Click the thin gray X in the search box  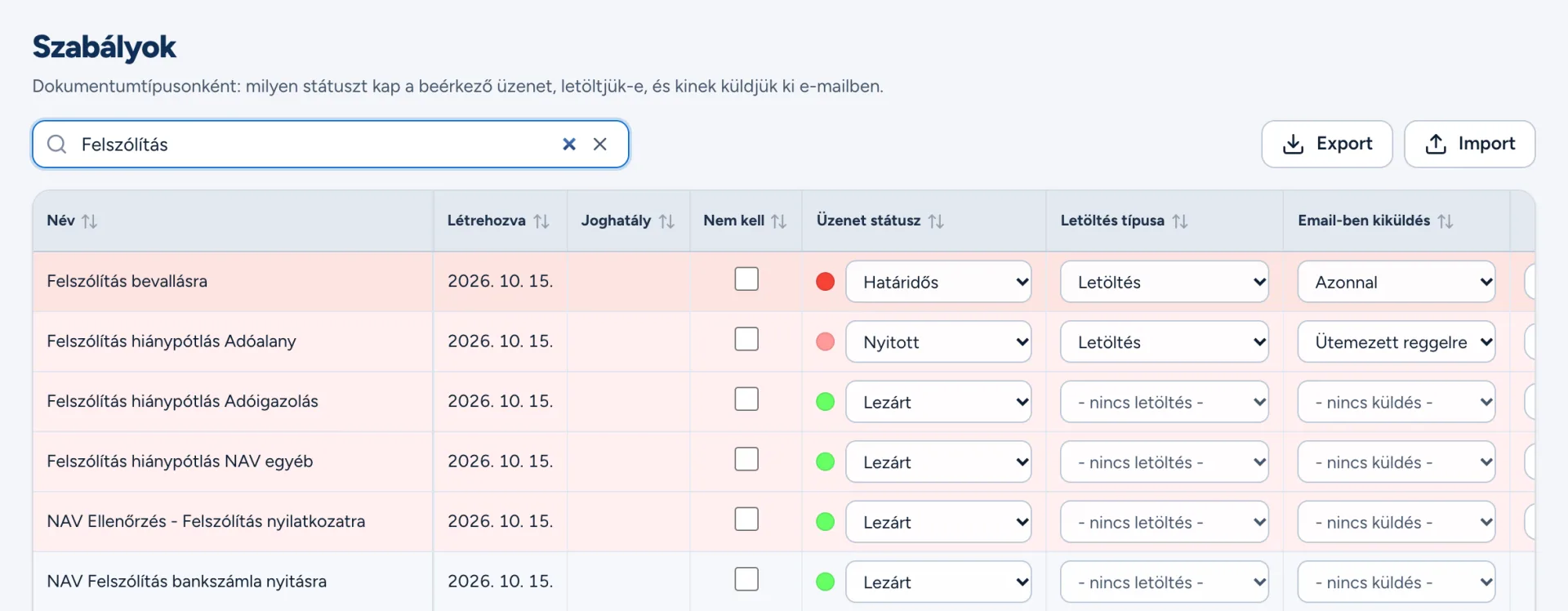click(600, 145)
